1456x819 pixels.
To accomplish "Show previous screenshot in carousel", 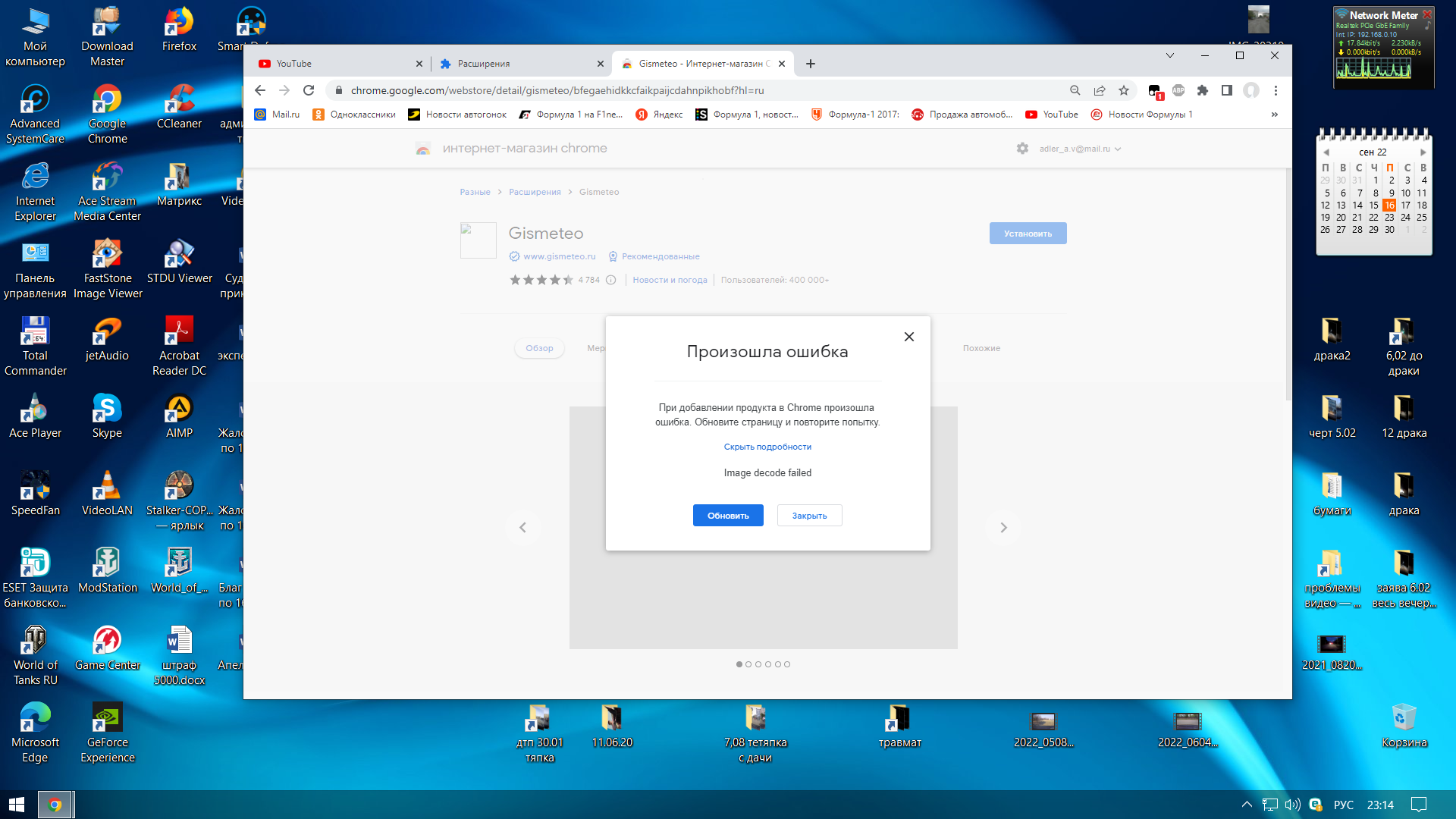I will [522, 527].
